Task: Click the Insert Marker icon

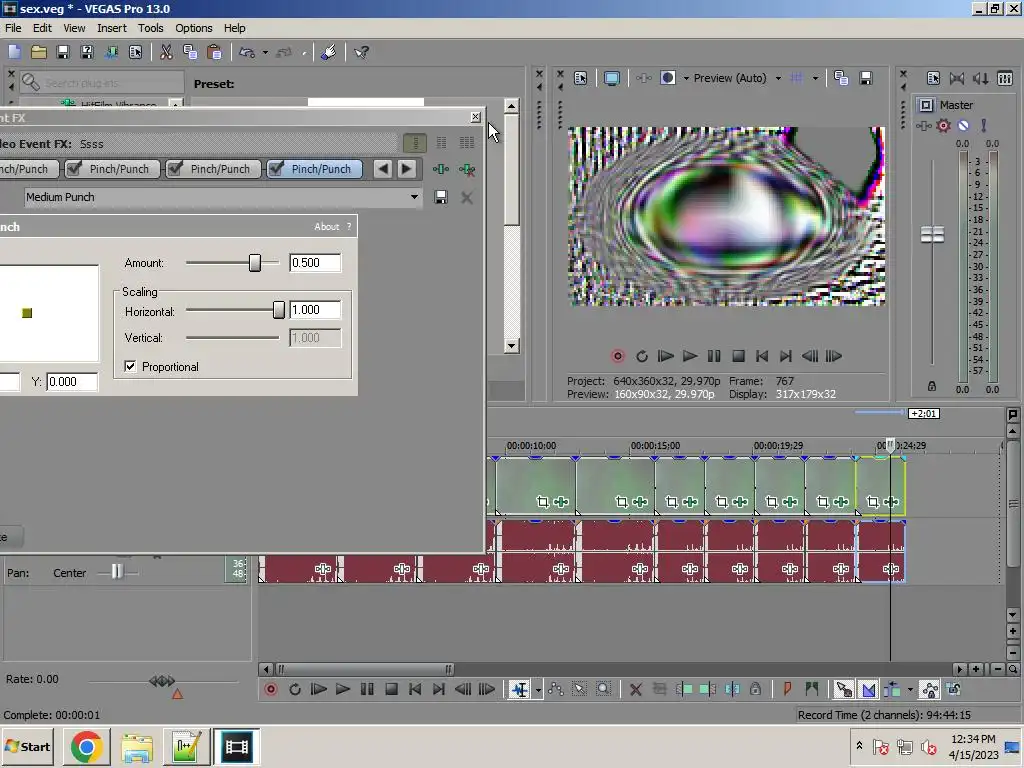Action: pos(788,689)
